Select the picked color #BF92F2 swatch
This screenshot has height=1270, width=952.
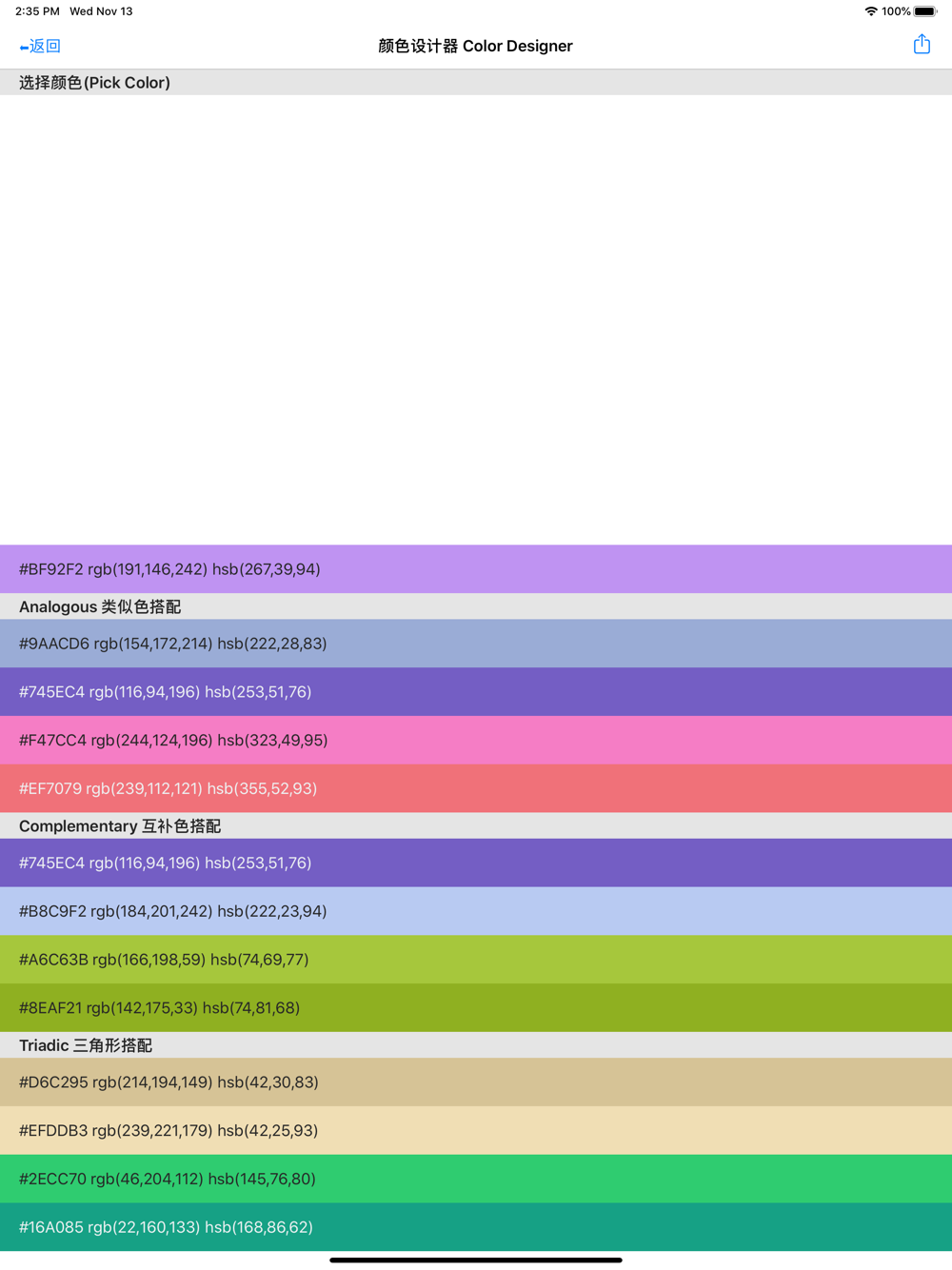click(x=476, y=569)
